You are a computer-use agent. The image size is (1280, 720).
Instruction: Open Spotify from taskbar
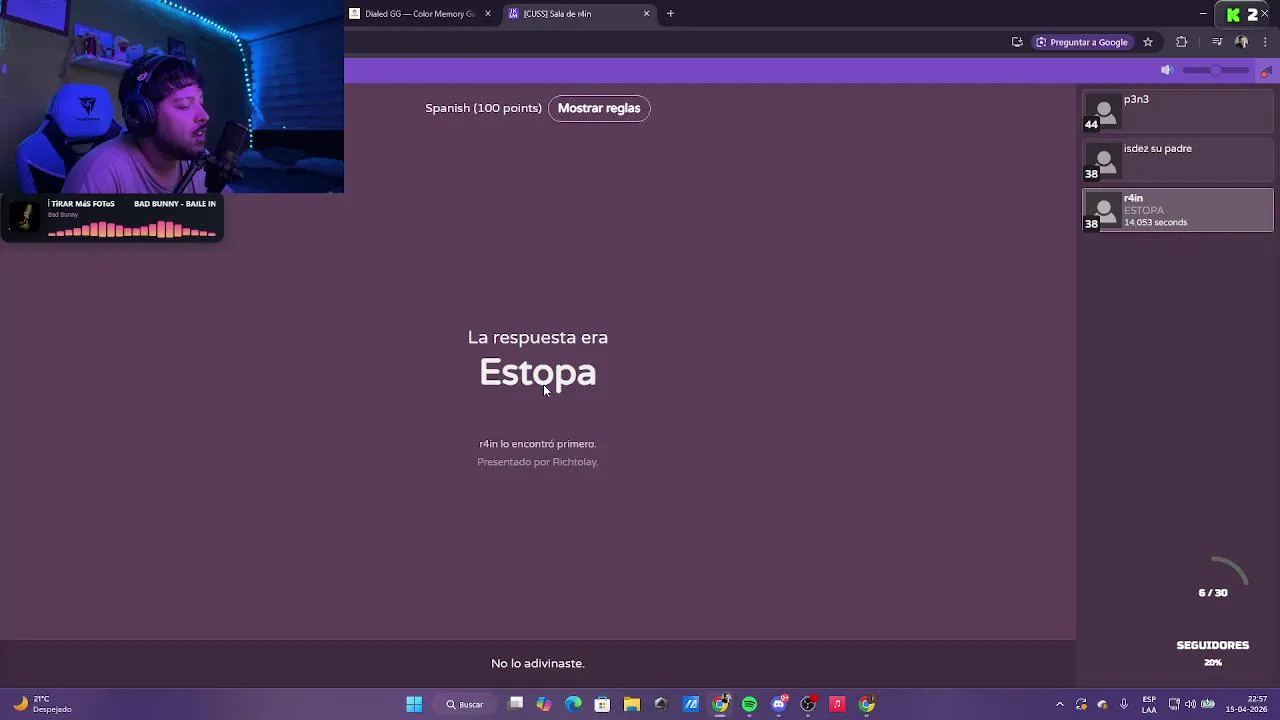(749, 704)
